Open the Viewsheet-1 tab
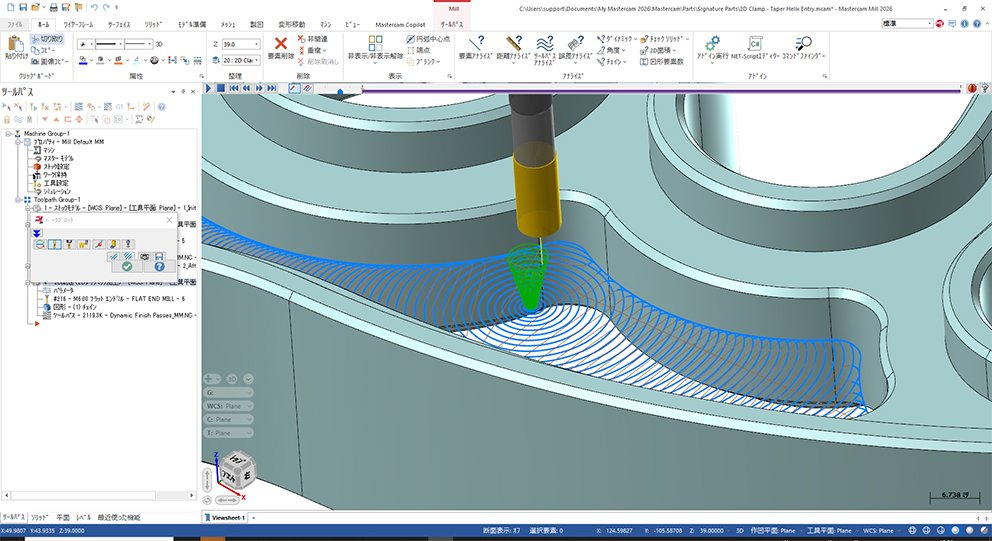The width and height of the screenshot is (992, 541). (x=227, y=517)
